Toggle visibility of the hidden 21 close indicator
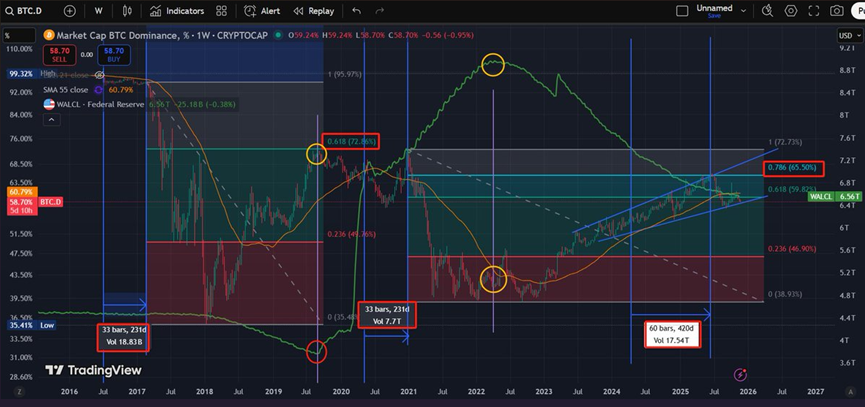The width and height of the screenshot is (865, 407). (x=99, y=74)
